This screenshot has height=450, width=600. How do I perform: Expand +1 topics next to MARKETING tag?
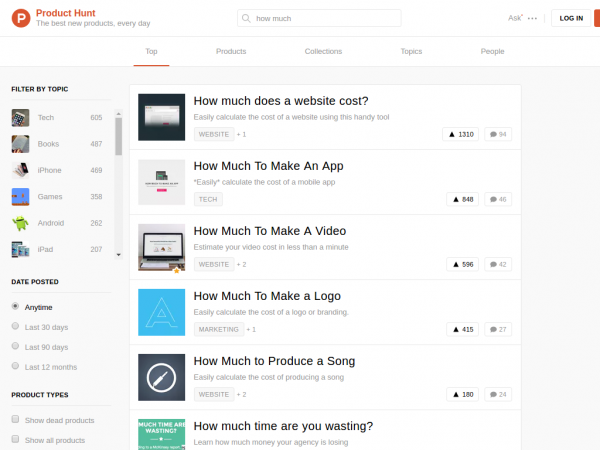[250, 329]
